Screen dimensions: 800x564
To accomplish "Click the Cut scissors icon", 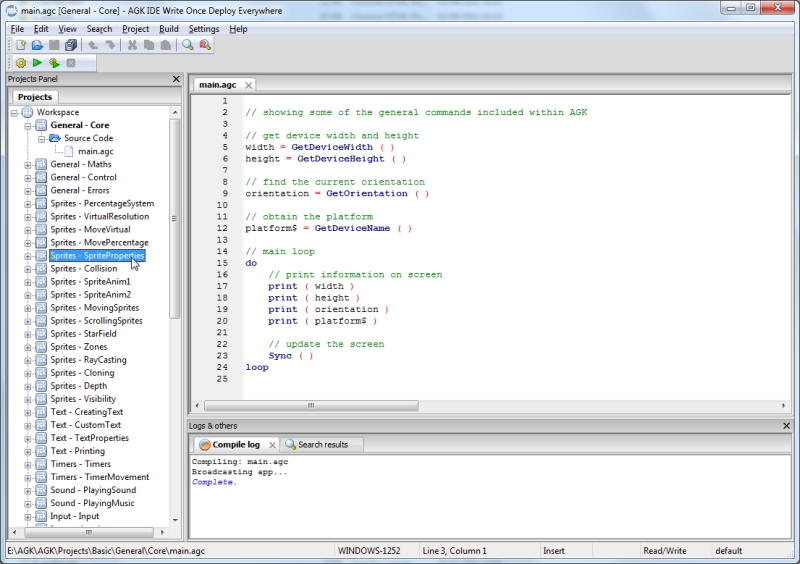I will [132, 45].
